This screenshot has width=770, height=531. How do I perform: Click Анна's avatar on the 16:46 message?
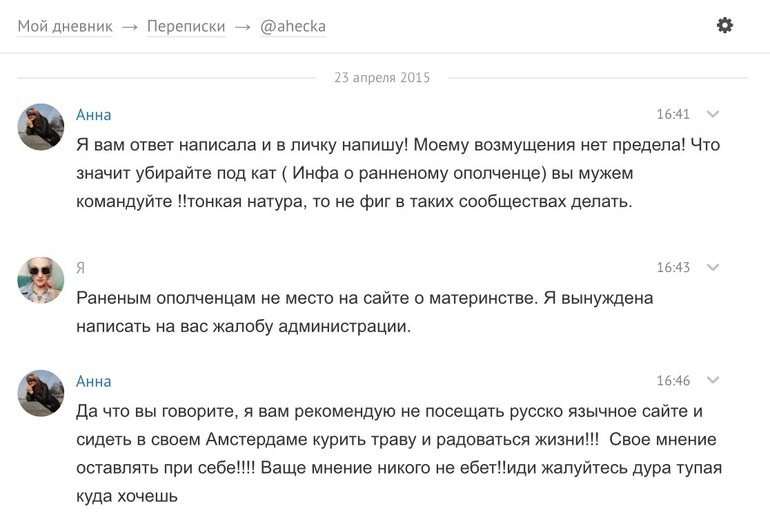pos(41,393)
